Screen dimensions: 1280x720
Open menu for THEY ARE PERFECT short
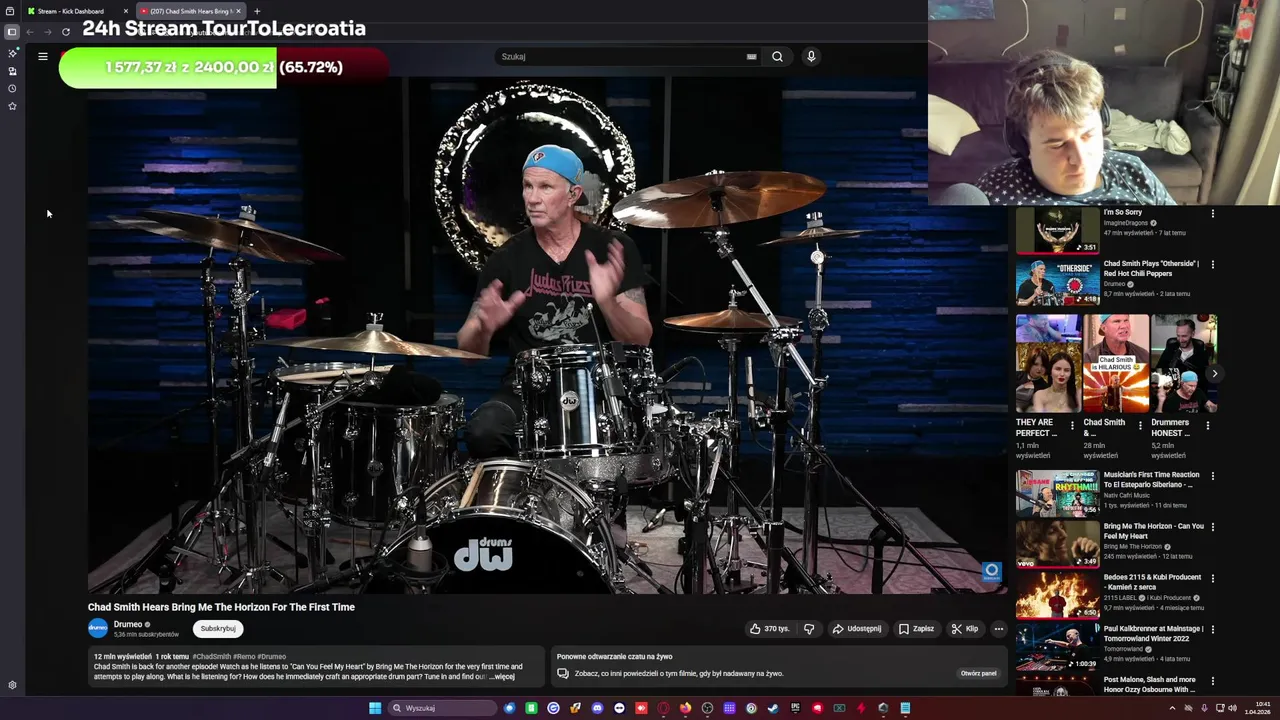pos(1073,425)
